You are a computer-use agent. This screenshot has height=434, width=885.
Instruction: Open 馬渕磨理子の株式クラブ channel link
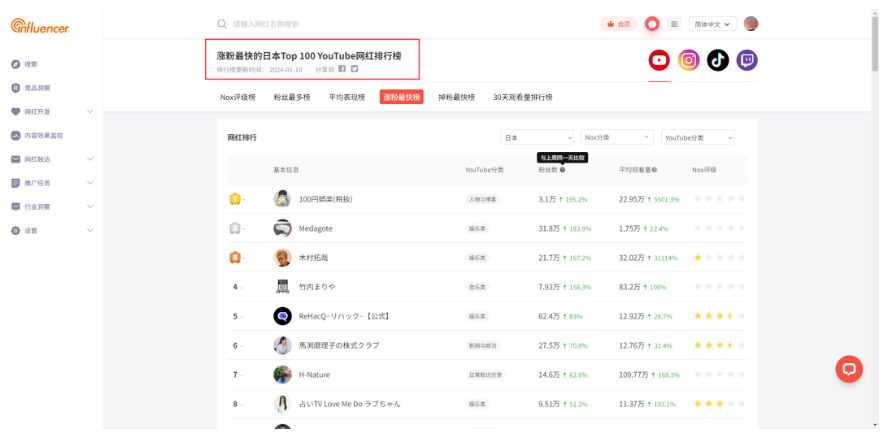tap(339, 345)
